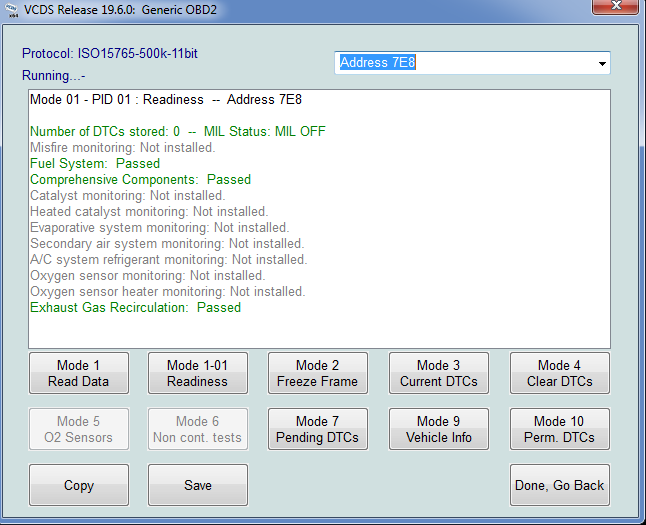Screen dimensions: 646x525
Task: Click Mode 1-01 Readiness button
Action: click(x=198, y=373)
